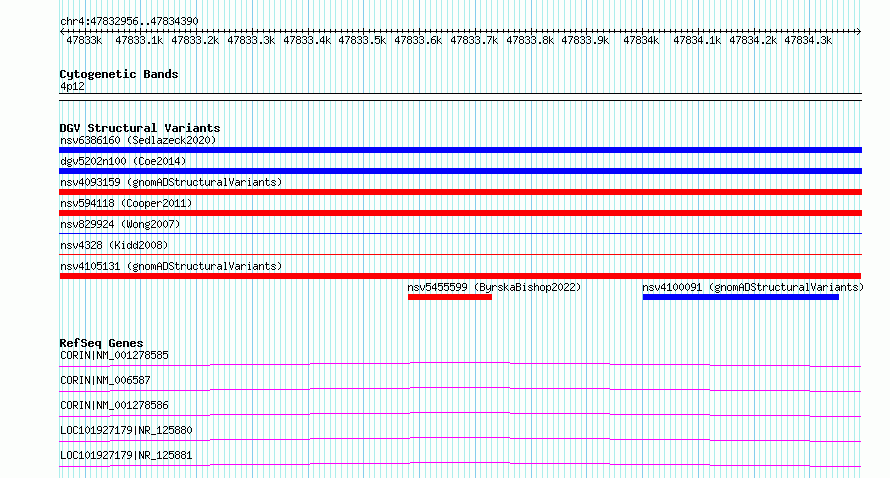The height and width of the screenshot is (478, 890).
Task: Open nsv4093159 (gnomADStructuralVariants) label
Action: [171, 182]
